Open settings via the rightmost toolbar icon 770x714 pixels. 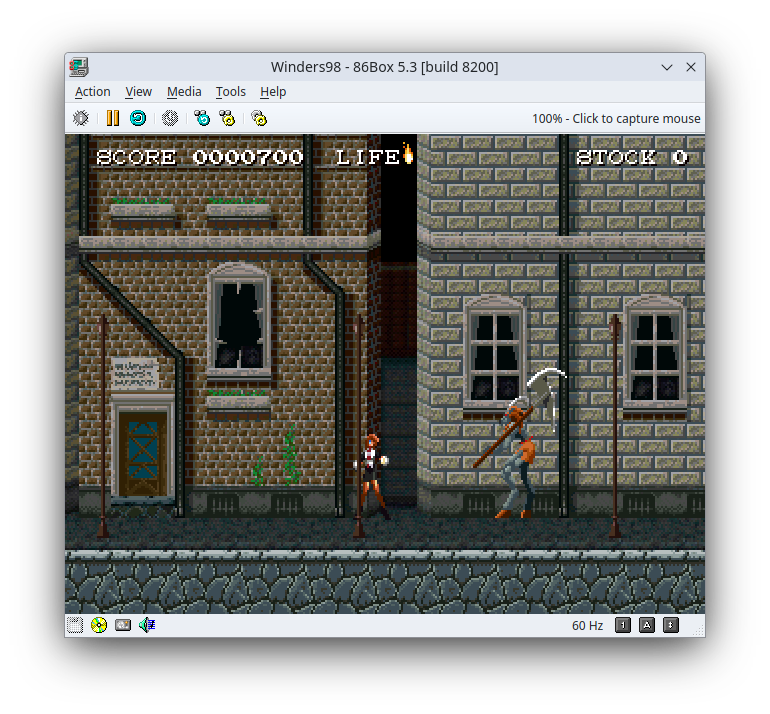click(x=259, y=118)
